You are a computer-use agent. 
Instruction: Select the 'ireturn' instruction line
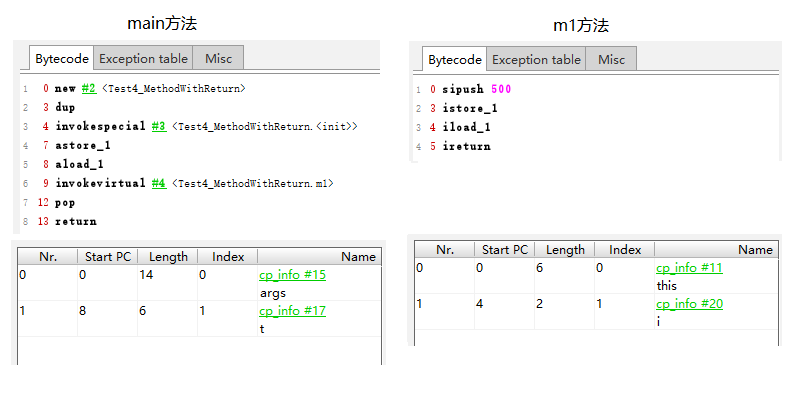pos(467,146)
